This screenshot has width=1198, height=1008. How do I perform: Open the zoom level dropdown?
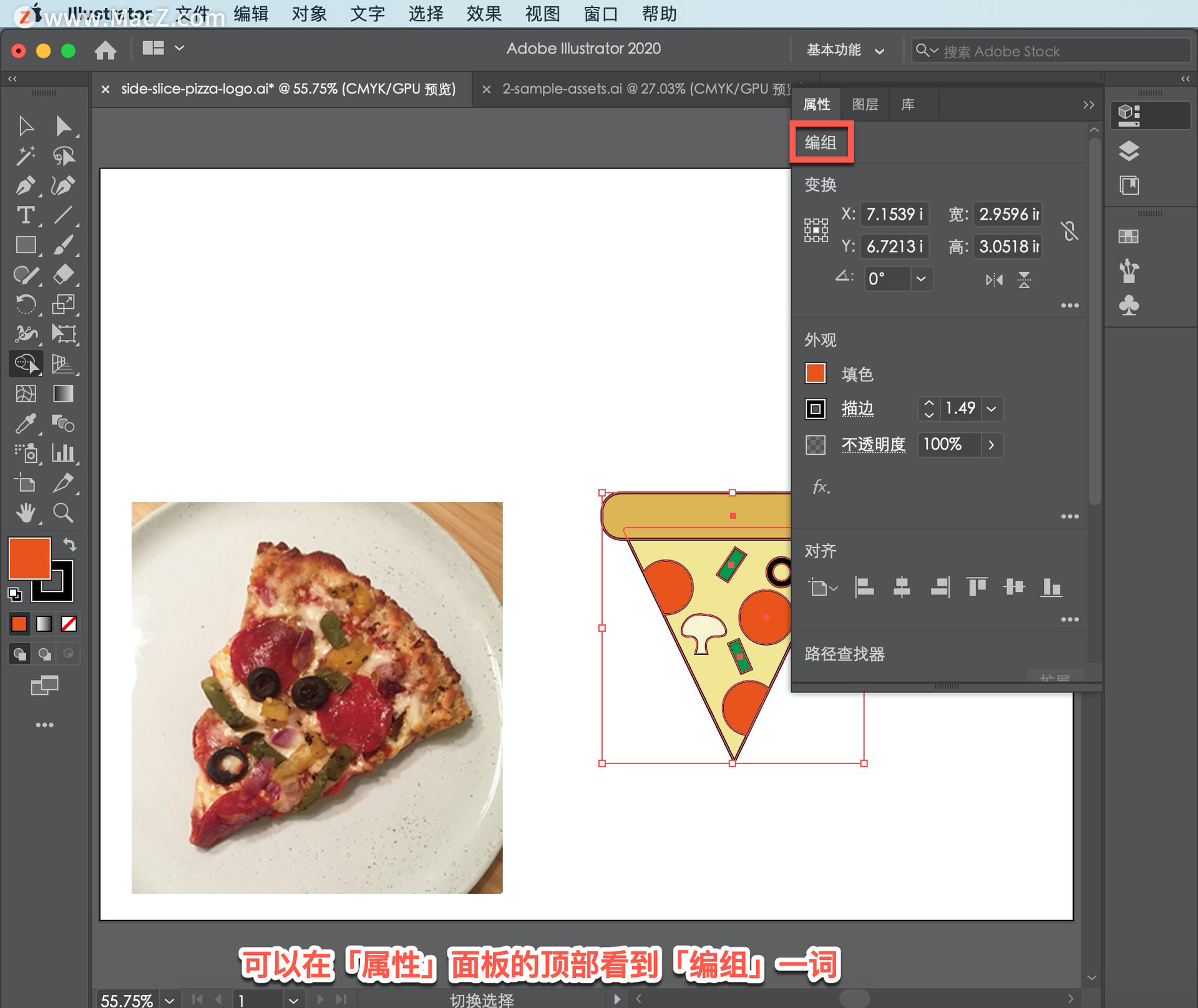click(x=170, y=1000)
